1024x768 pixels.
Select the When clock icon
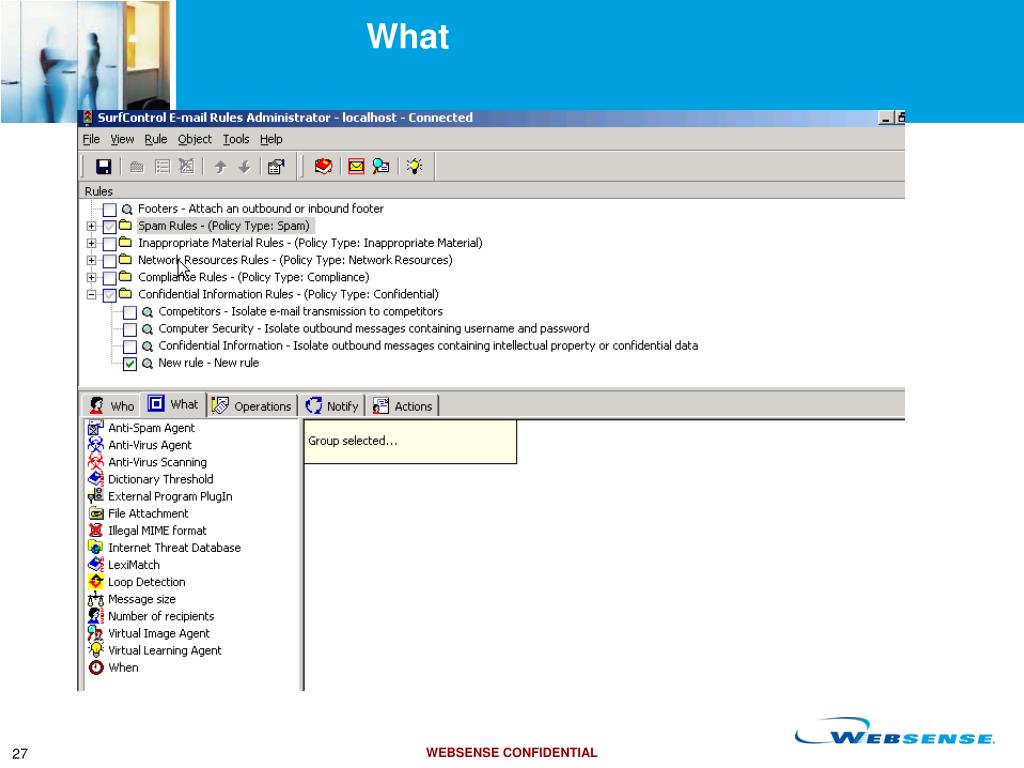tap(95, 667)
